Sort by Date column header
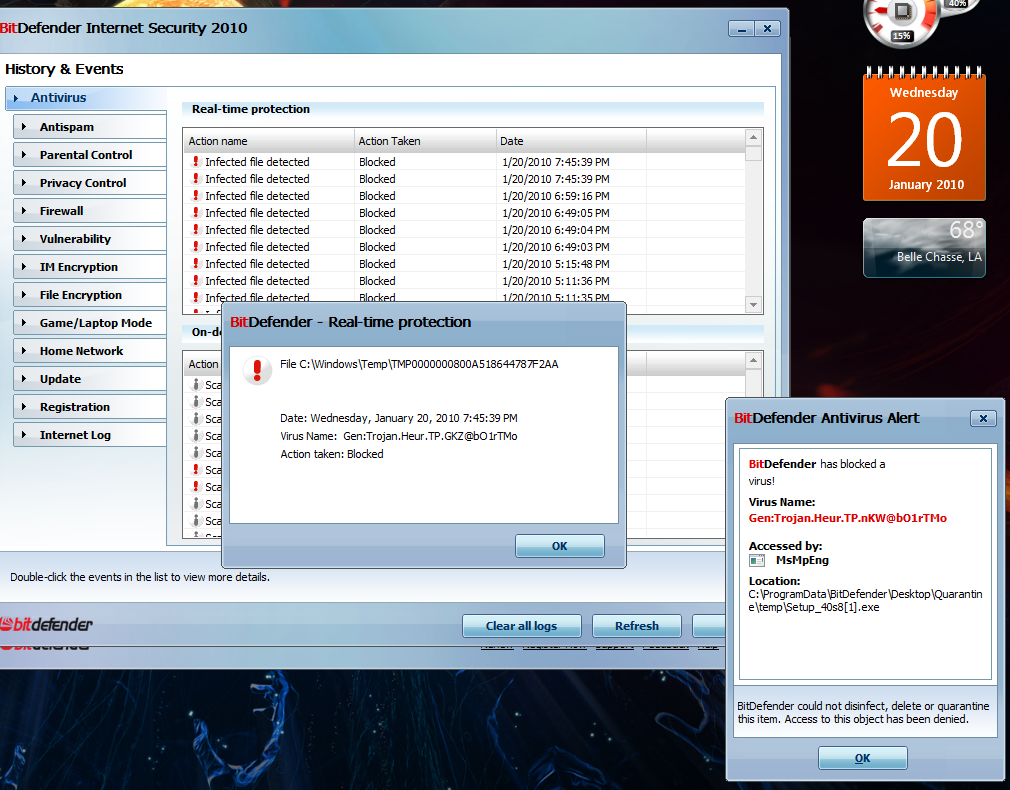 [571, 141]
